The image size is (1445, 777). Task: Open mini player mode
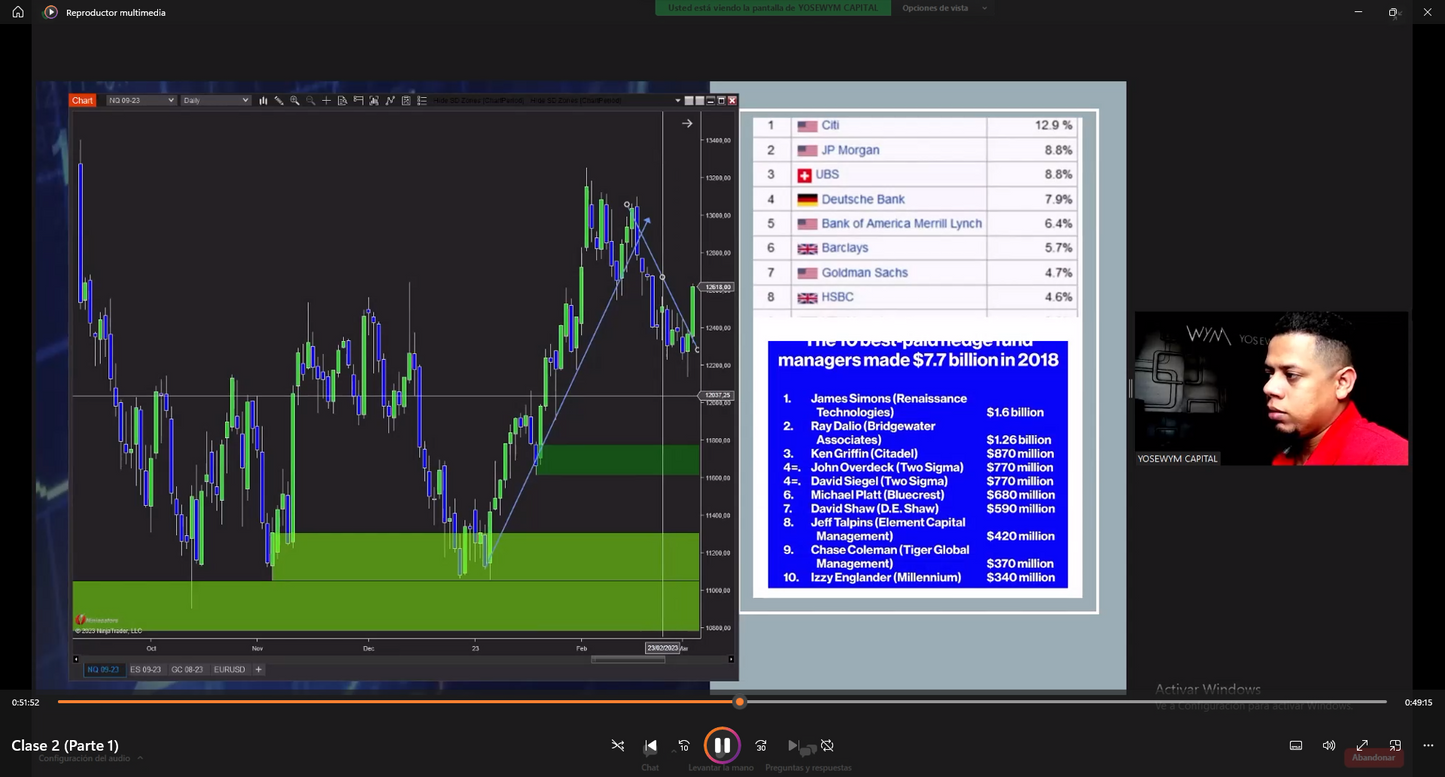[1395, 746]
